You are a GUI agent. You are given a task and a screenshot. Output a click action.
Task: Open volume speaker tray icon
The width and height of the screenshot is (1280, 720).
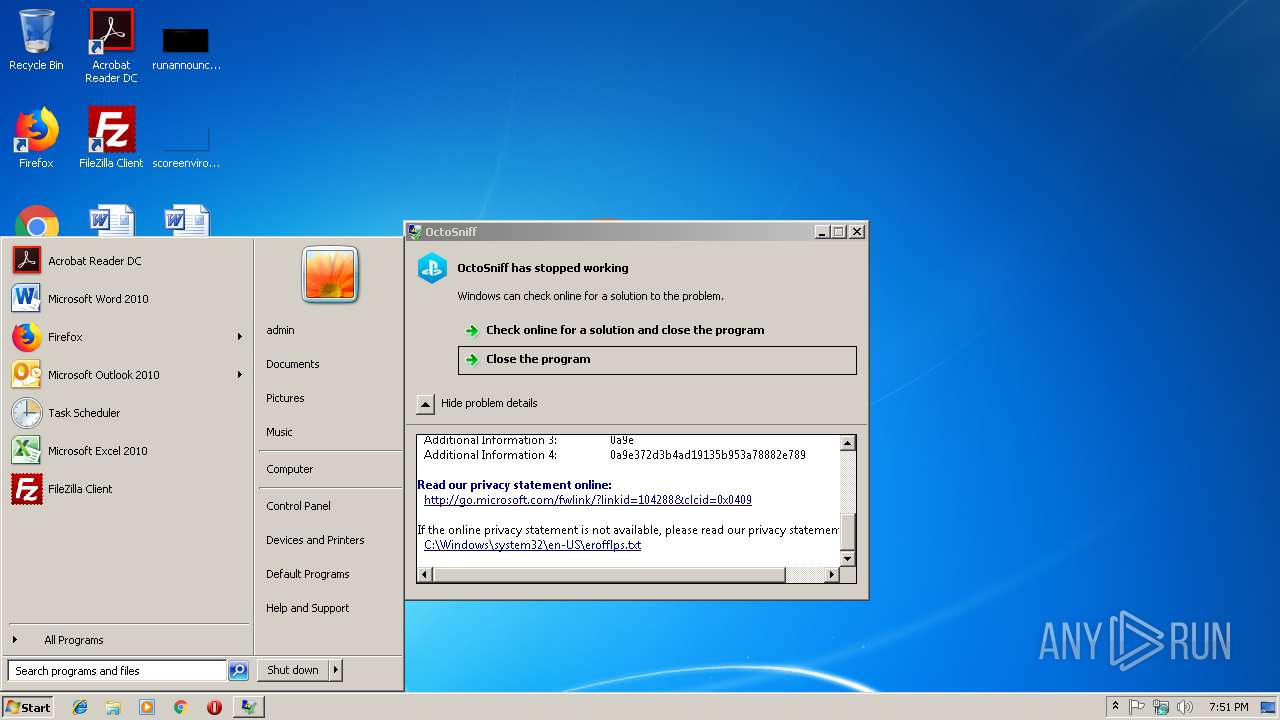(x=1185, y=707)
